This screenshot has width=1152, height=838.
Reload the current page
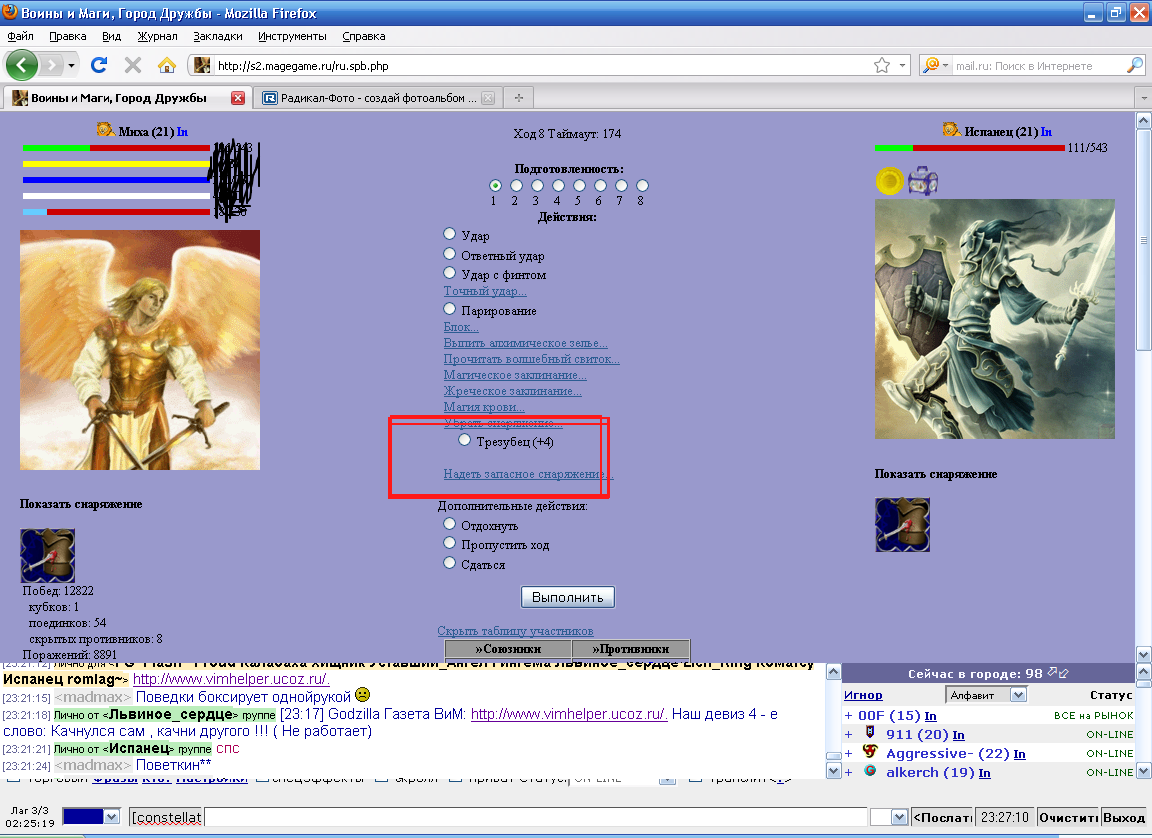coord(99,65)
